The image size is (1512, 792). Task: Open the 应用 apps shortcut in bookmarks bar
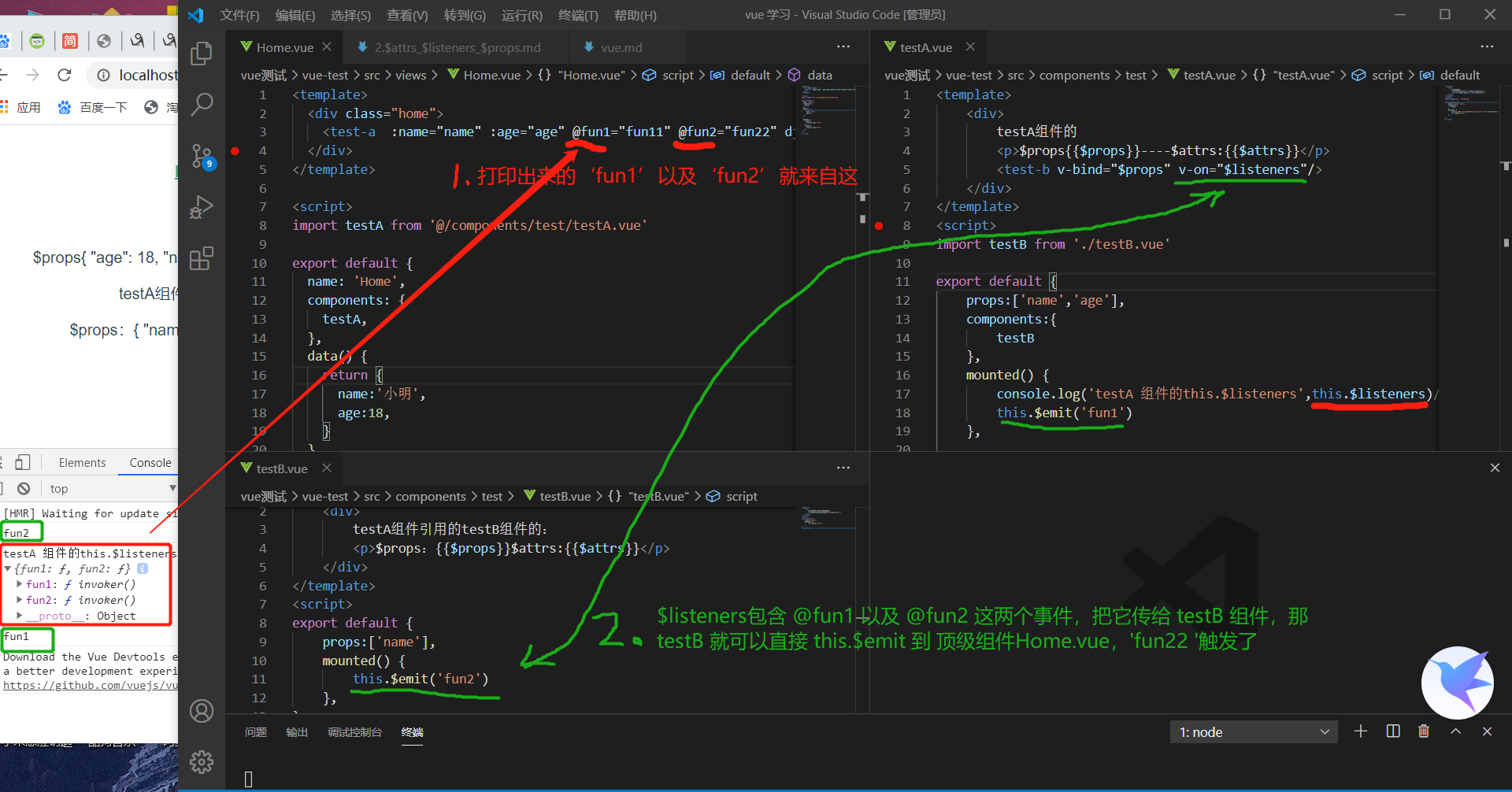[20, 107]
